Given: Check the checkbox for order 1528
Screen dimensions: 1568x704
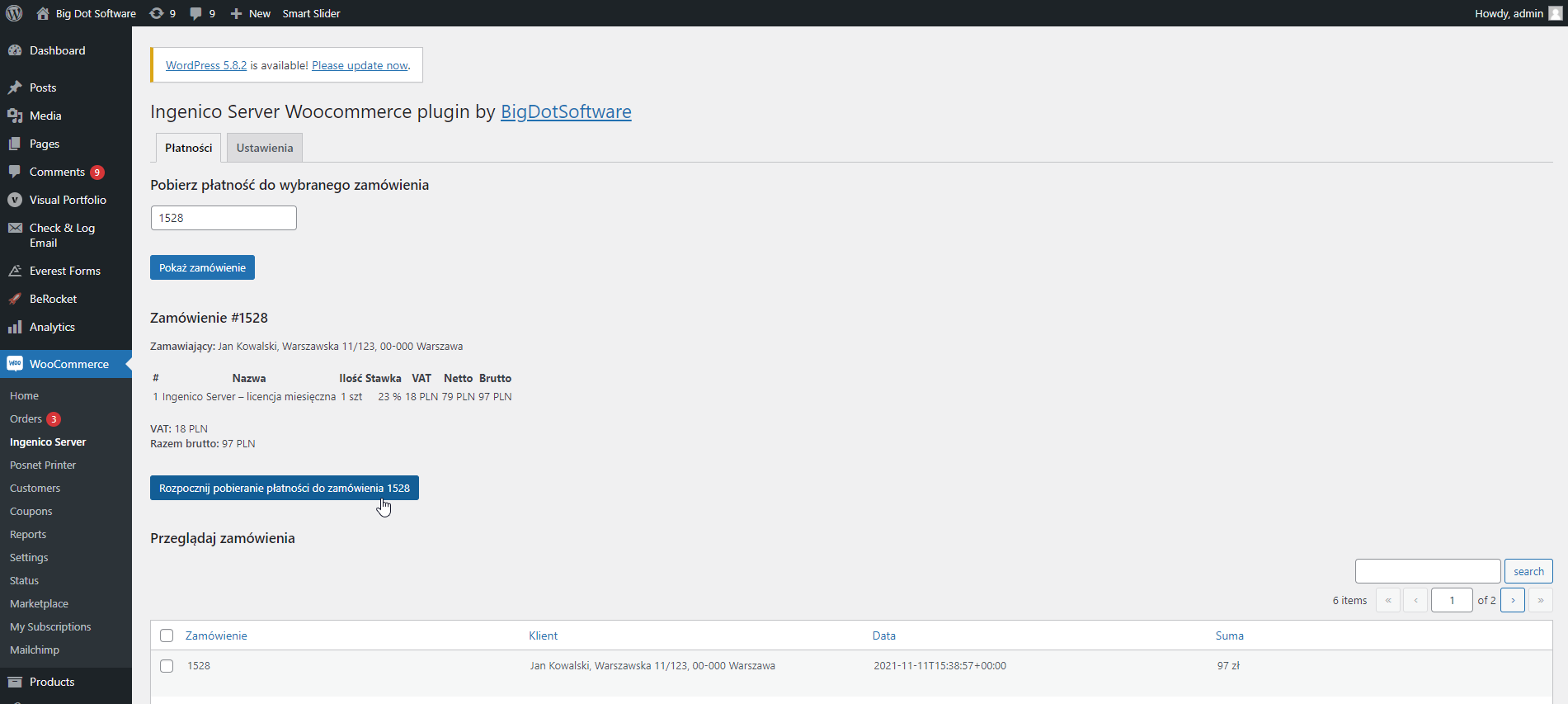Looking at the screenshot, I should click(x=167, y=666).
